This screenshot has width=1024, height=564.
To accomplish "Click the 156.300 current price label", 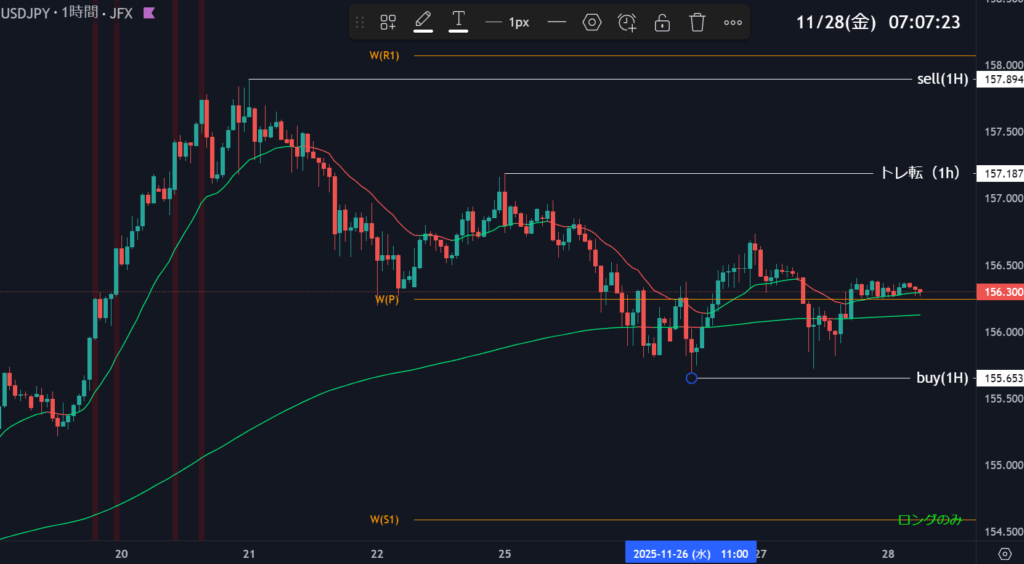I will click(1001, 292).
